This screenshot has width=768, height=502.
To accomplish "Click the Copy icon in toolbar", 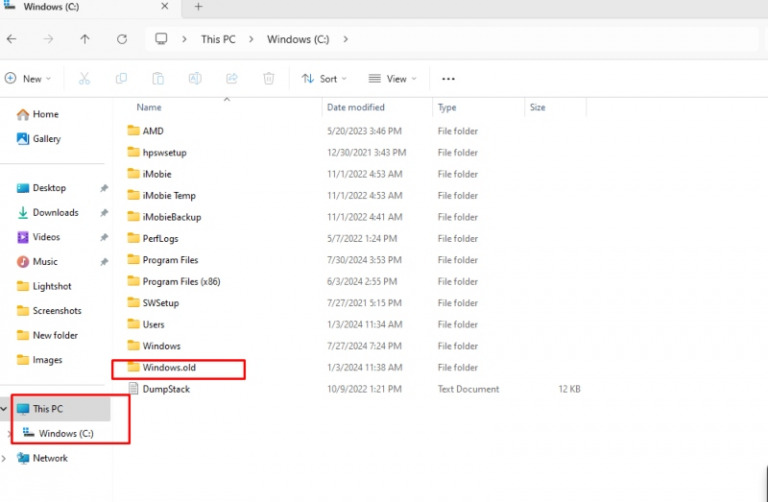I will point(121,78).
